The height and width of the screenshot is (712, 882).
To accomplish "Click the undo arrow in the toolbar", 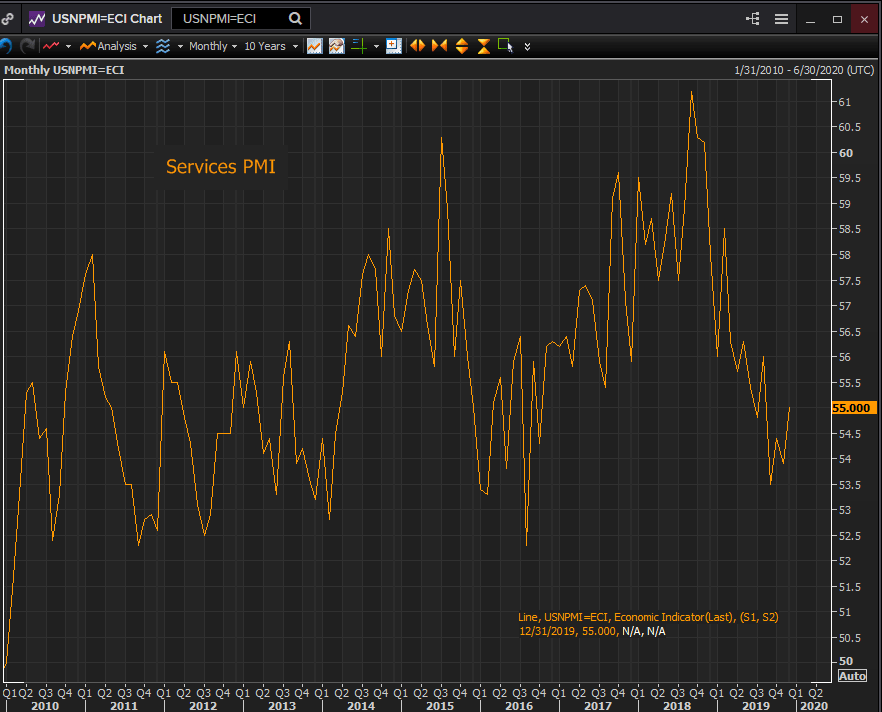I will coord(6,46).
